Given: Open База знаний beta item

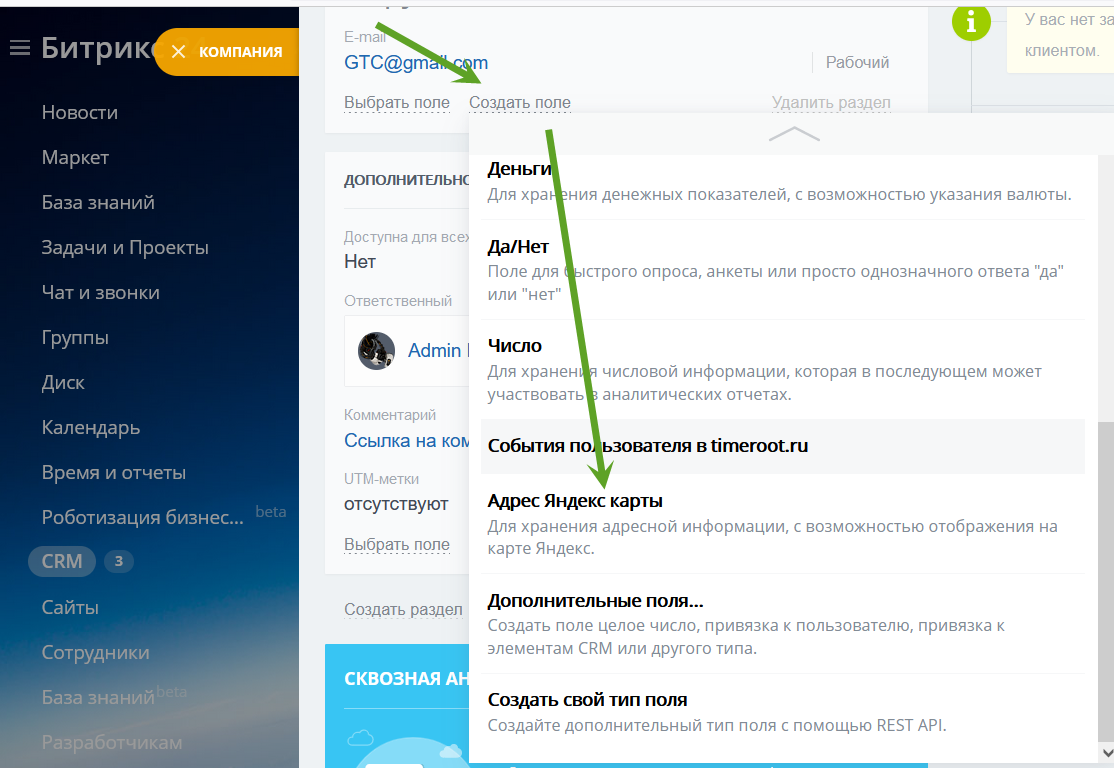Looking at the screenshot, I should click(x=97, y=697).
